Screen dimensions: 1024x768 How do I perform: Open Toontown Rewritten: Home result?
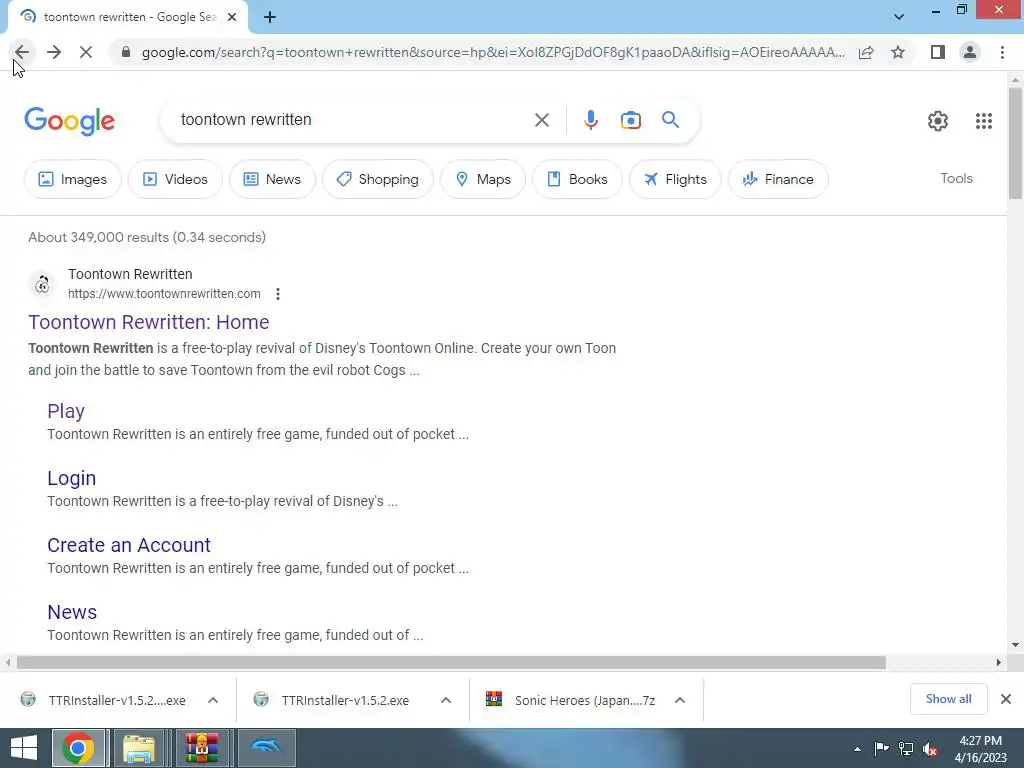(x=149, y=322)
